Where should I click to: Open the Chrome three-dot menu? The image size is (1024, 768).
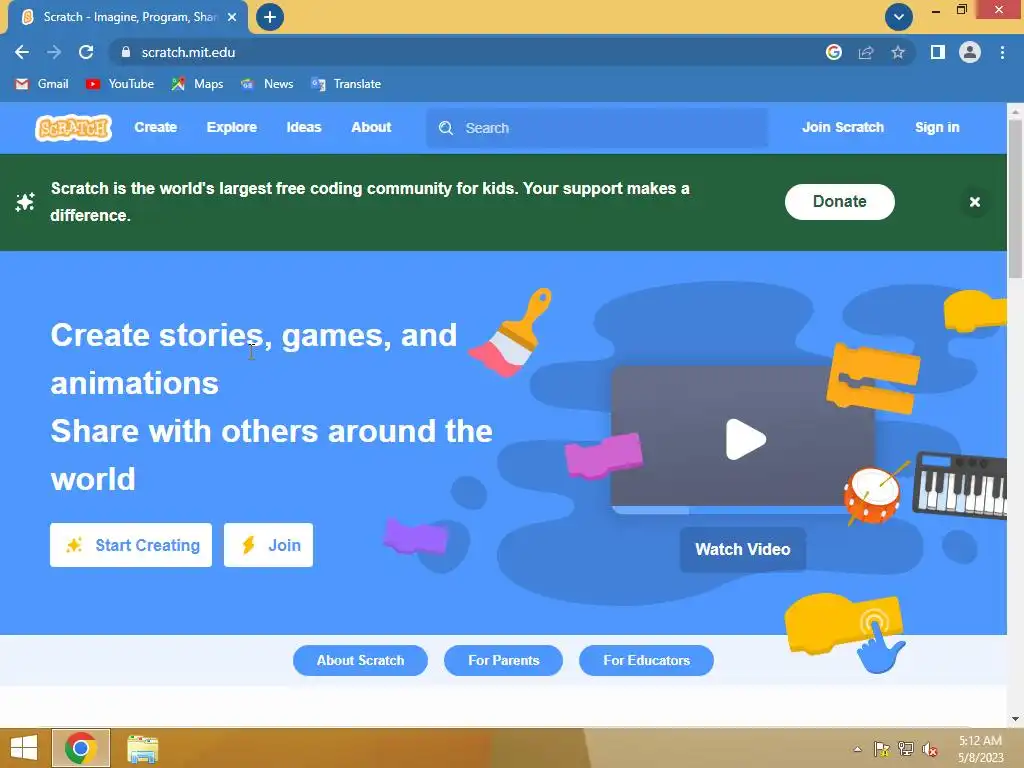click(1002, 52)
